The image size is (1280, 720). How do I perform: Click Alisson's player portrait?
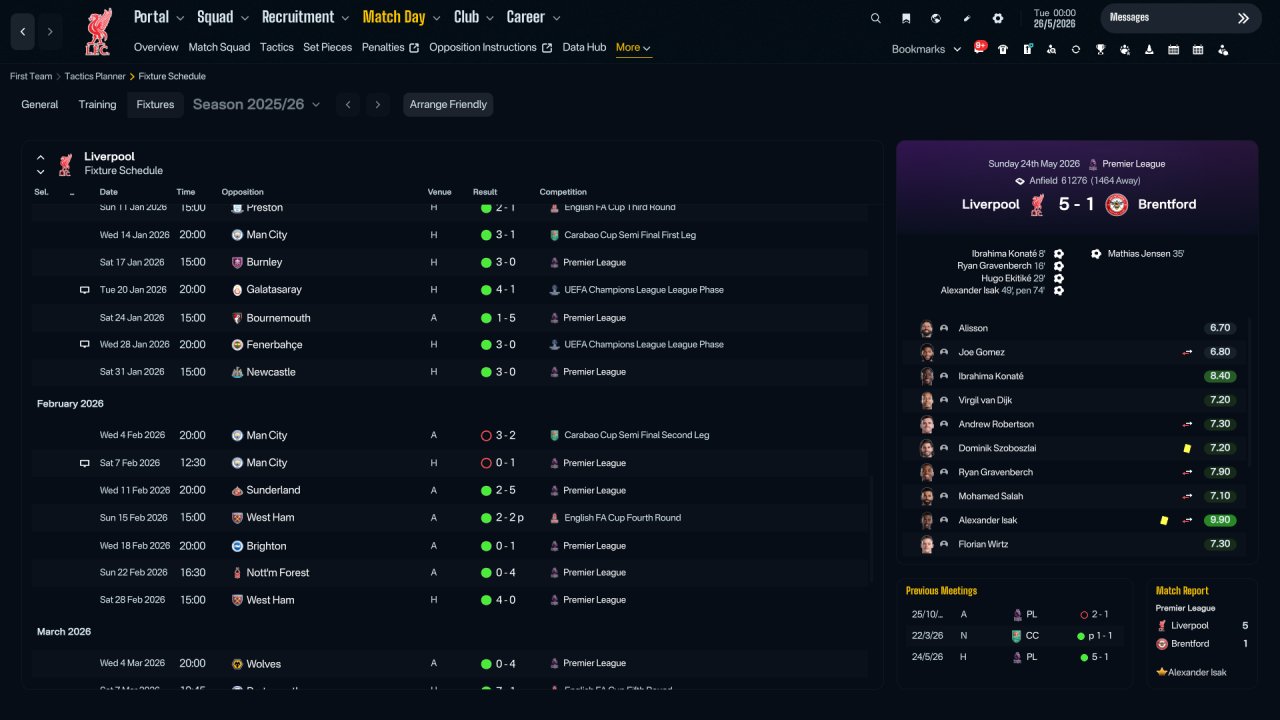point(927,328)
